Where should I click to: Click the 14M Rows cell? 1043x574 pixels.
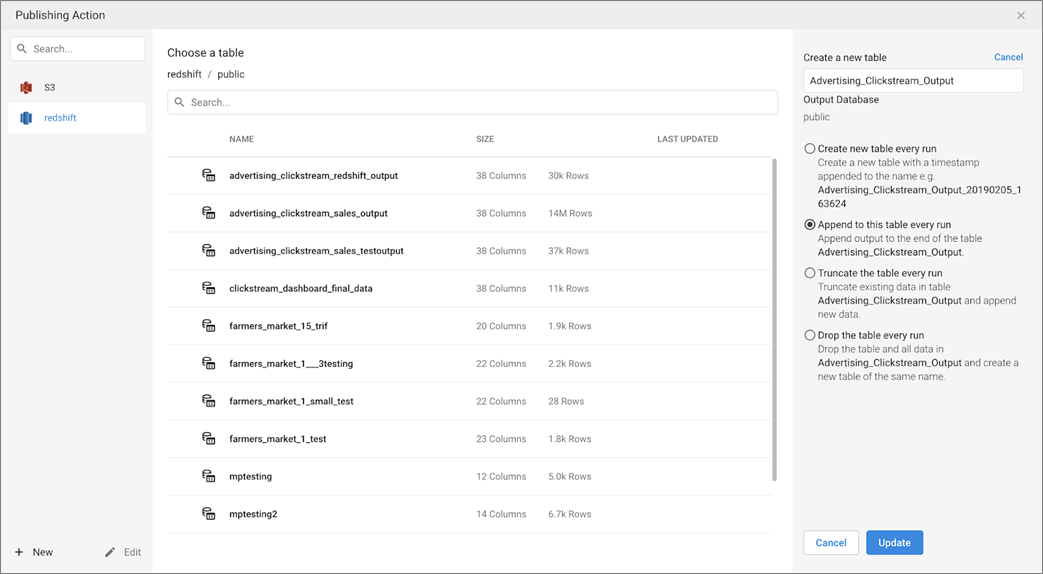[x=570, y=213]
